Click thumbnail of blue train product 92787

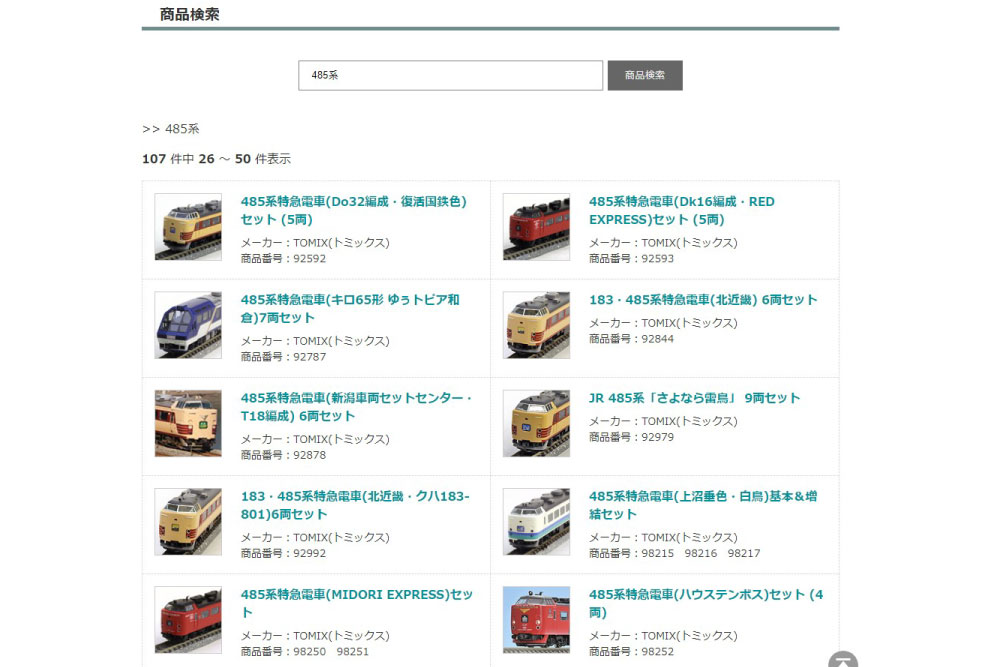click(x=188, y=325)
